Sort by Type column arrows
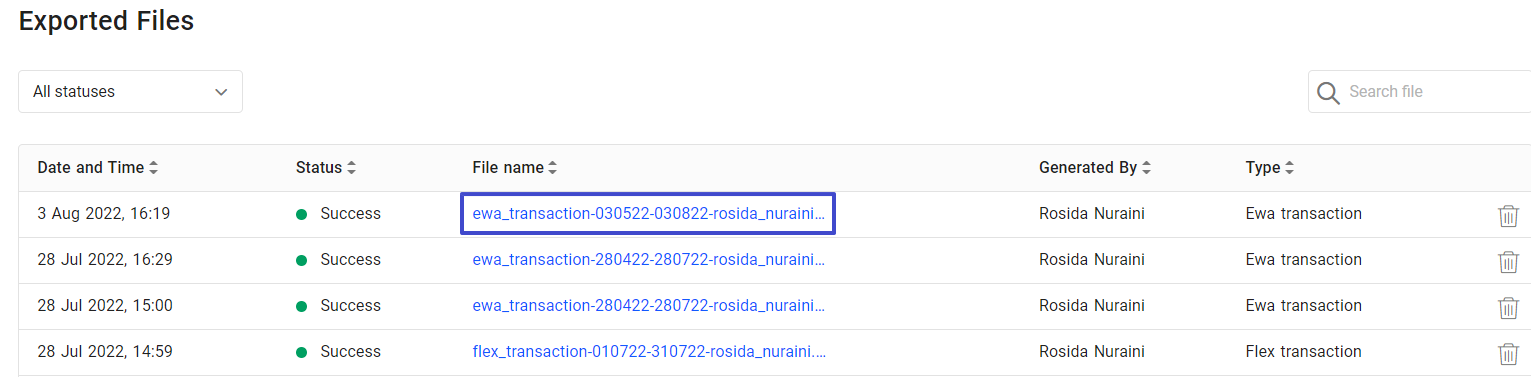This screenshot has width=1531, height=377. [1290, 168]
